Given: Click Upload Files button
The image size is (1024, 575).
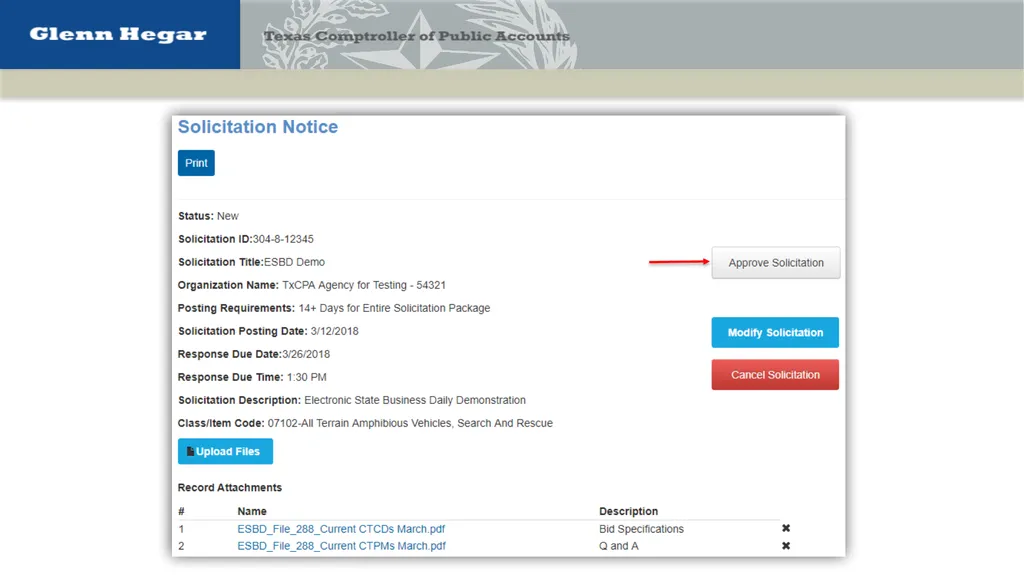Looking at the screenshot, I should pos(225,452).
